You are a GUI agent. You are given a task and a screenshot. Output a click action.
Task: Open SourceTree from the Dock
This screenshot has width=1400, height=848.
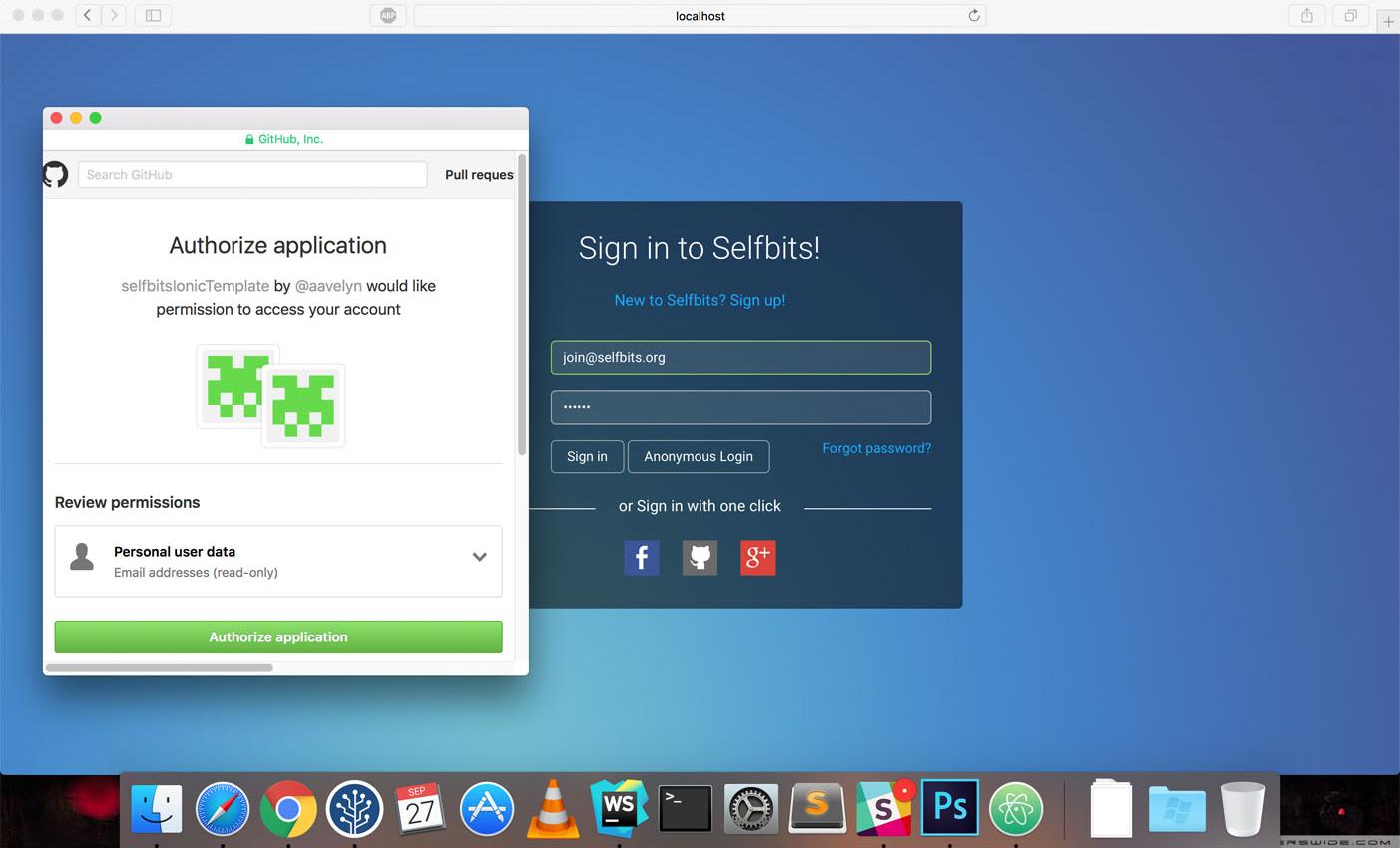354,808
